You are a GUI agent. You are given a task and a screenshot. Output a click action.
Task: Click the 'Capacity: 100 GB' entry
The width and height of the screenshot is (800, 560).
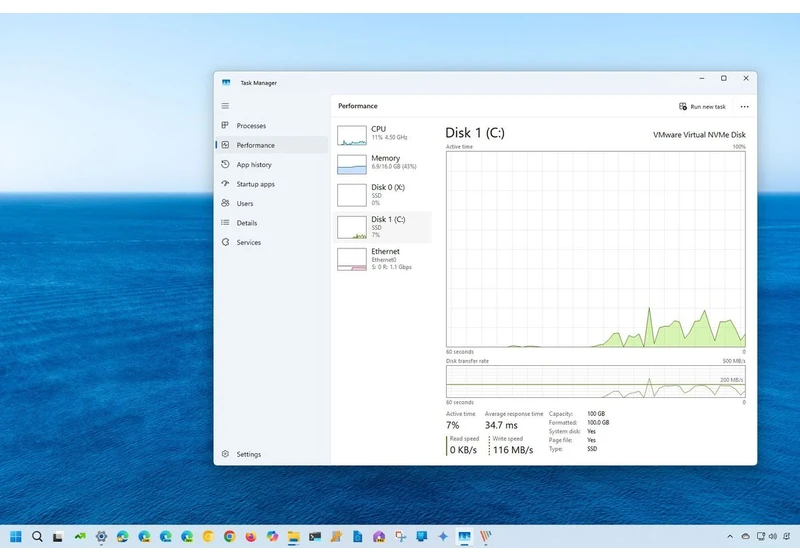click(x=577, y=414)
